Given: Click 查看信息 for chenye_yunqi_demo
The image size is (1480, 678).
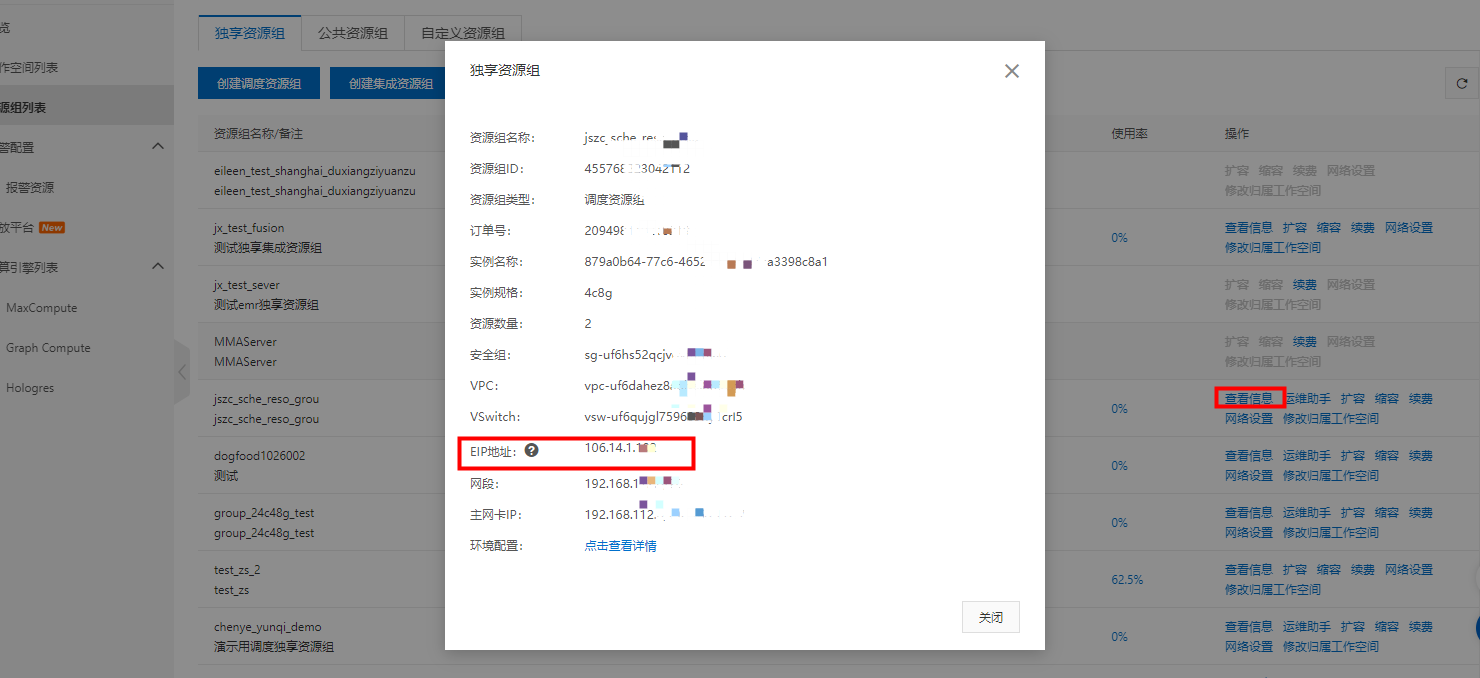Looking at the screenshot, I should (x=1249, y=627).
